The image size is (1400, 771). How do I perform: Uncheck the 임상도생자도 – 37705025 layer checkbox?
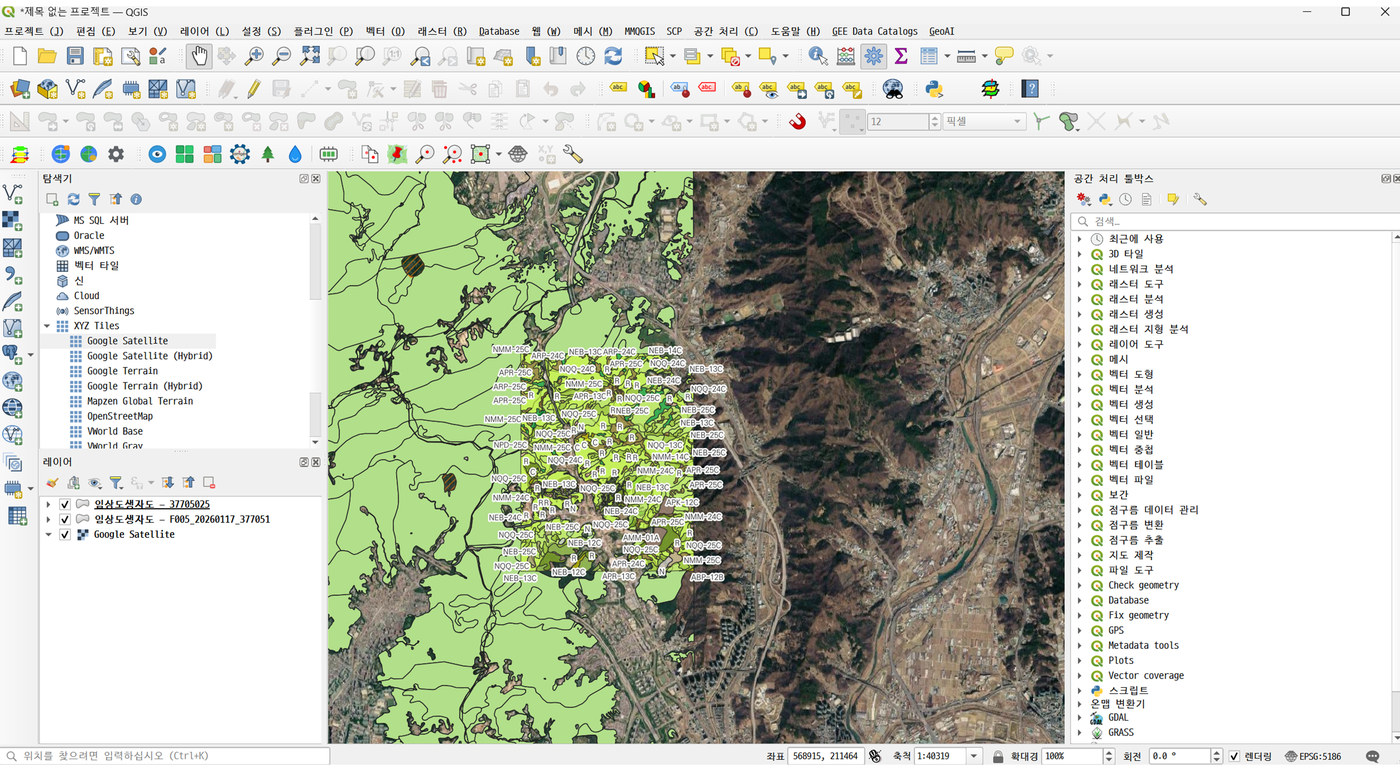coord(65,505)
